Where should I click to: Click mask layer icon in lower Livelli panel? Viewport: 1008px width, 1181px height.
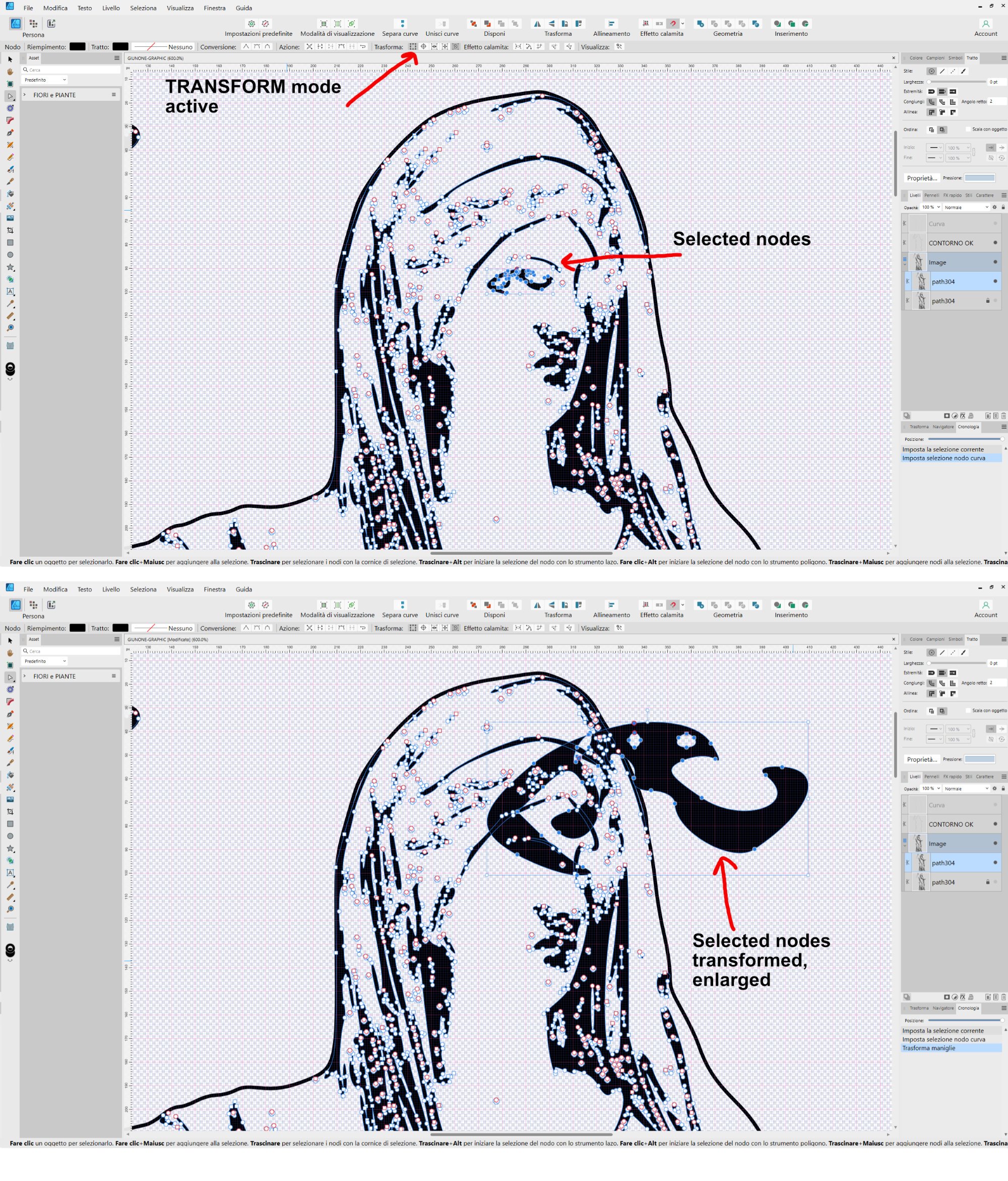pyautogui.click(x=947, y=997)
